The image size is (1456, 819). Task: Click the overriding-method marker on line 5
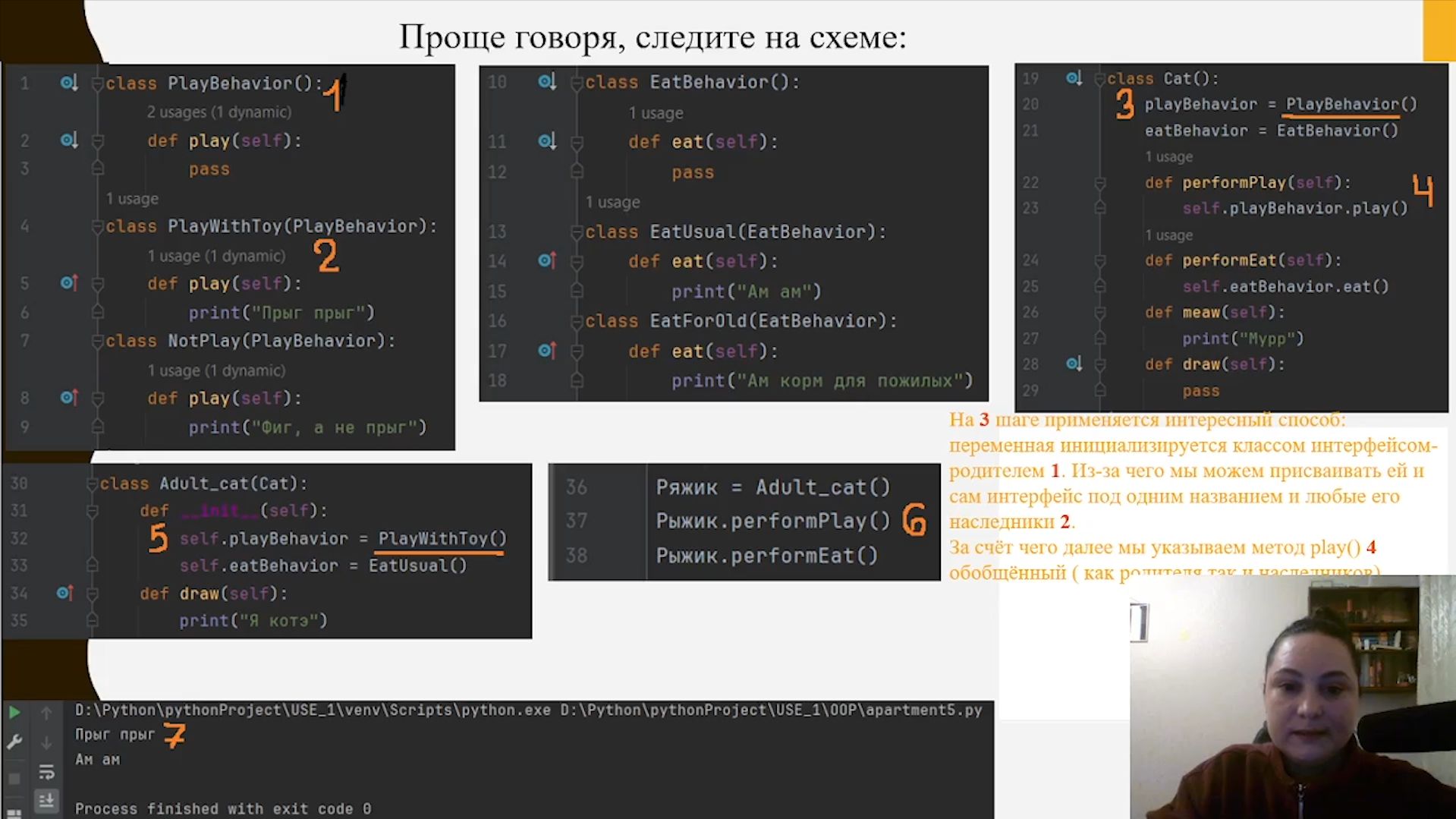click(69, 283)
